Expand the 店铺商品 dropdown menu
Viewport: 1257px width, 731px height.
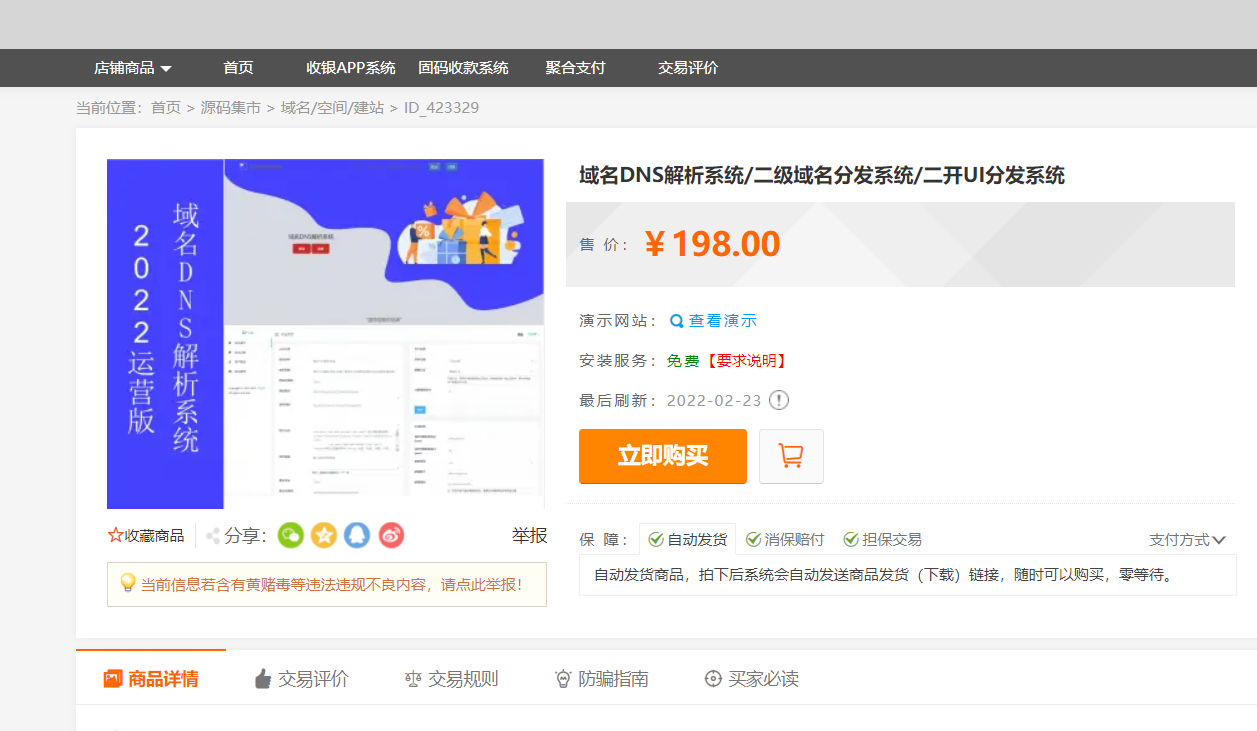tap(130, 67)
